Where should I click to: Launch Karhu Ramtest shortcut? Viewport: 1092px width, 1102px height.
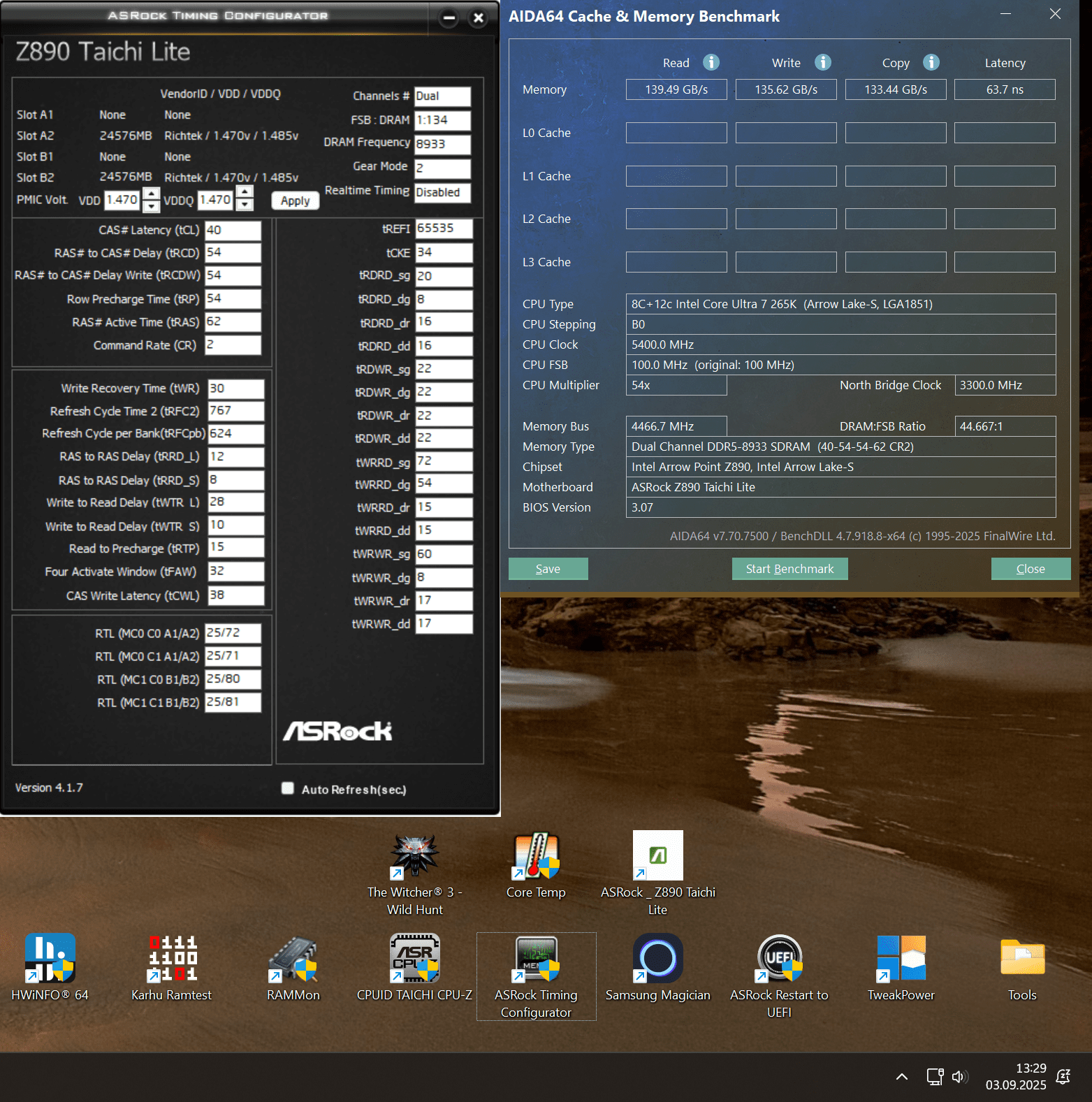point(172,967)
